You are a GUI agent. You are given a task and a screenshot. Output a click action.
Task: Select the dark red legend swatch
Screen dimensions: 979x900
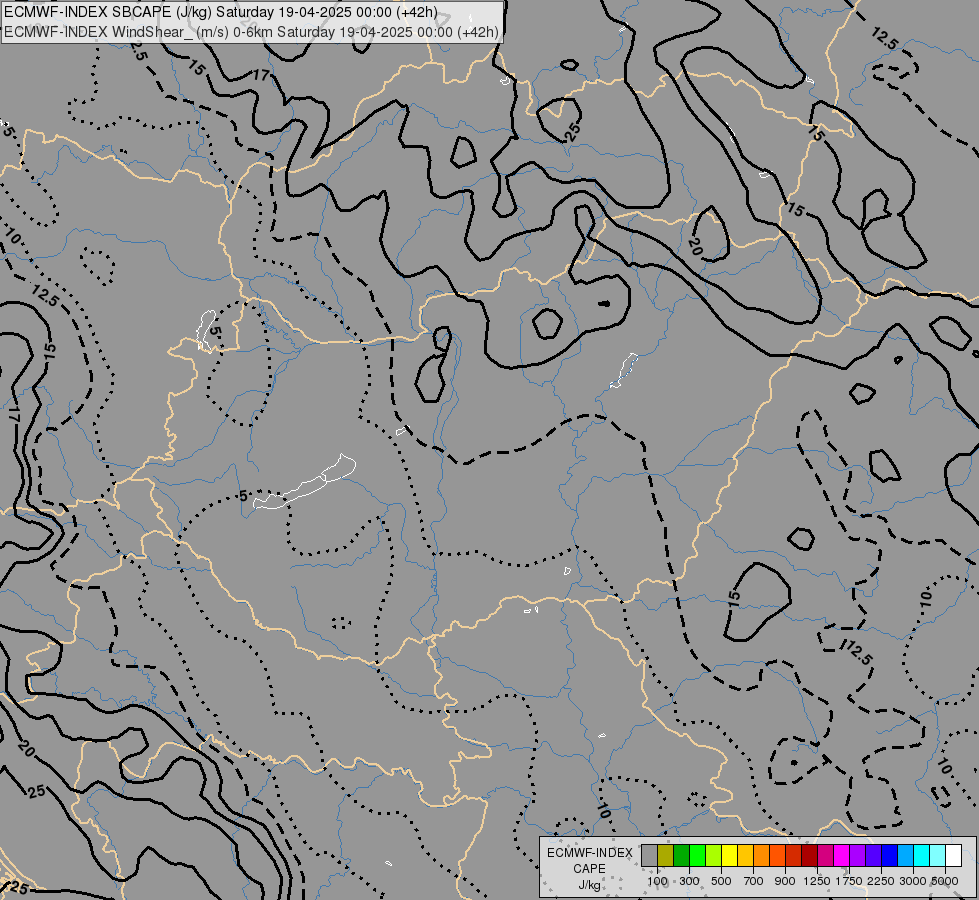809,855
